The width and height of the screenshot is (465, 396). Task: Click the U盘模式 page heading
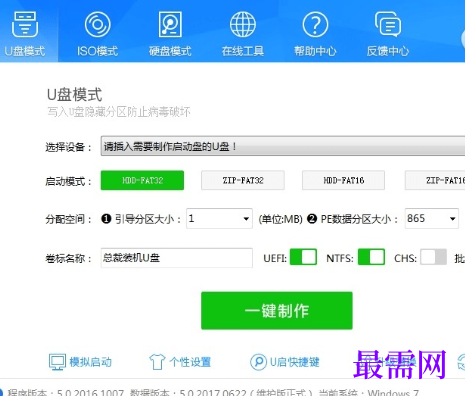75,95
